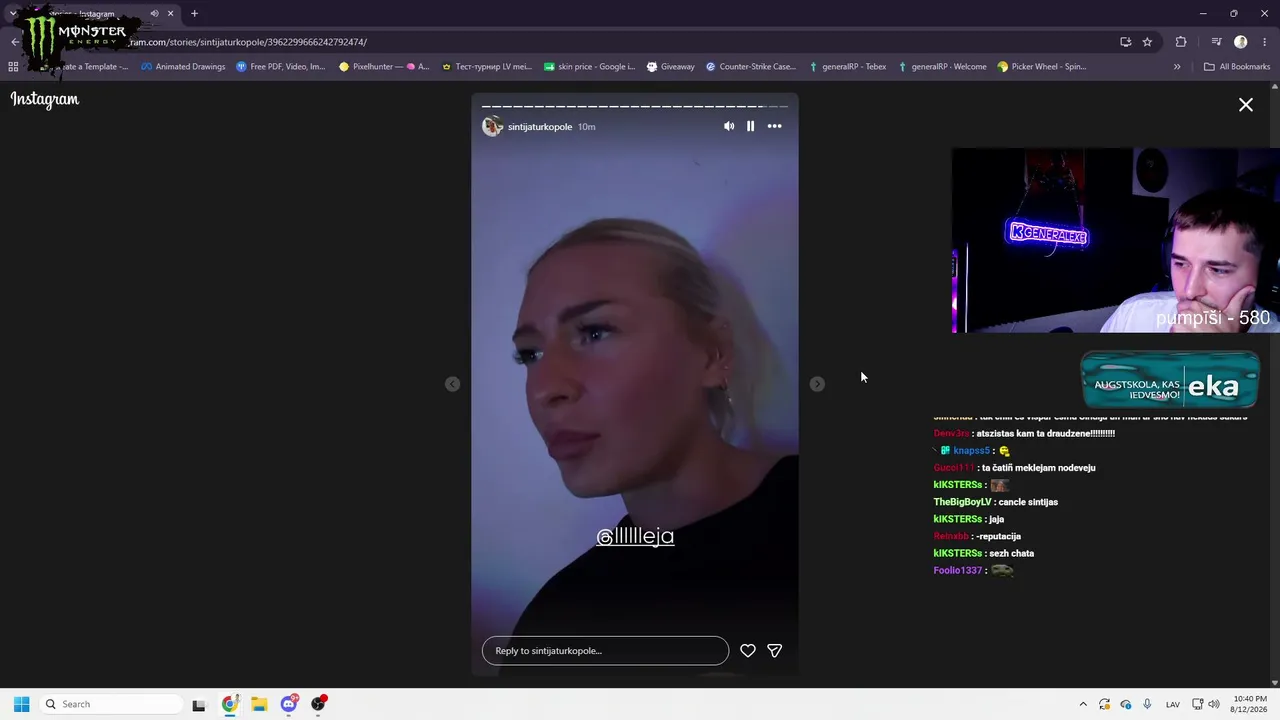Open the Animated Drawings bookmark
1280x720 pixels.
[183, 67]
